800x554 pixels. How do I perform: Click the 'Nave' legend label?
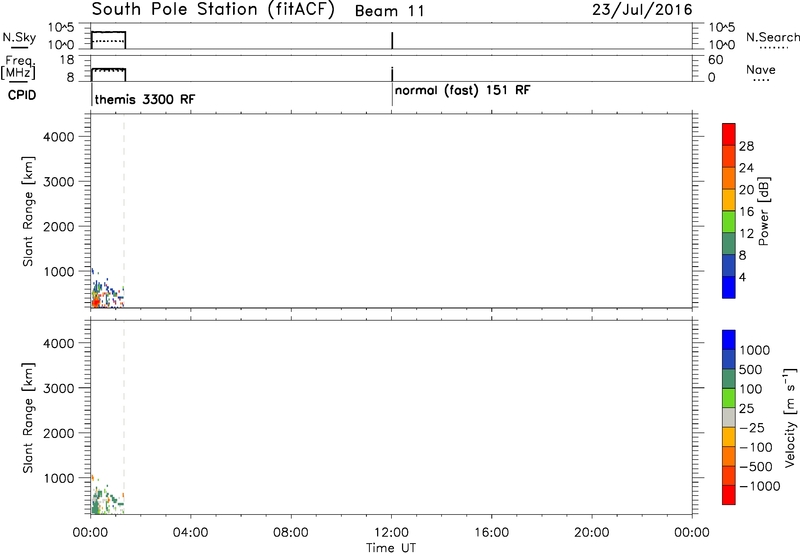(x=760, y=69)
